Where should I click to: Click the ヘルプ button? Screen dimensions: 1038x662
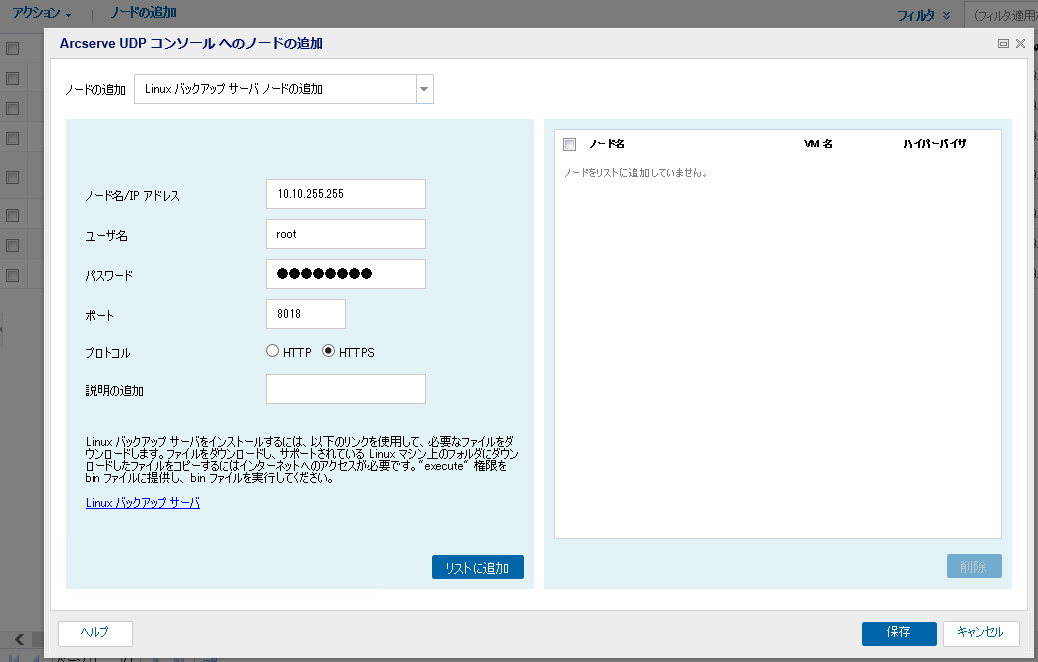tap(95, 633)
